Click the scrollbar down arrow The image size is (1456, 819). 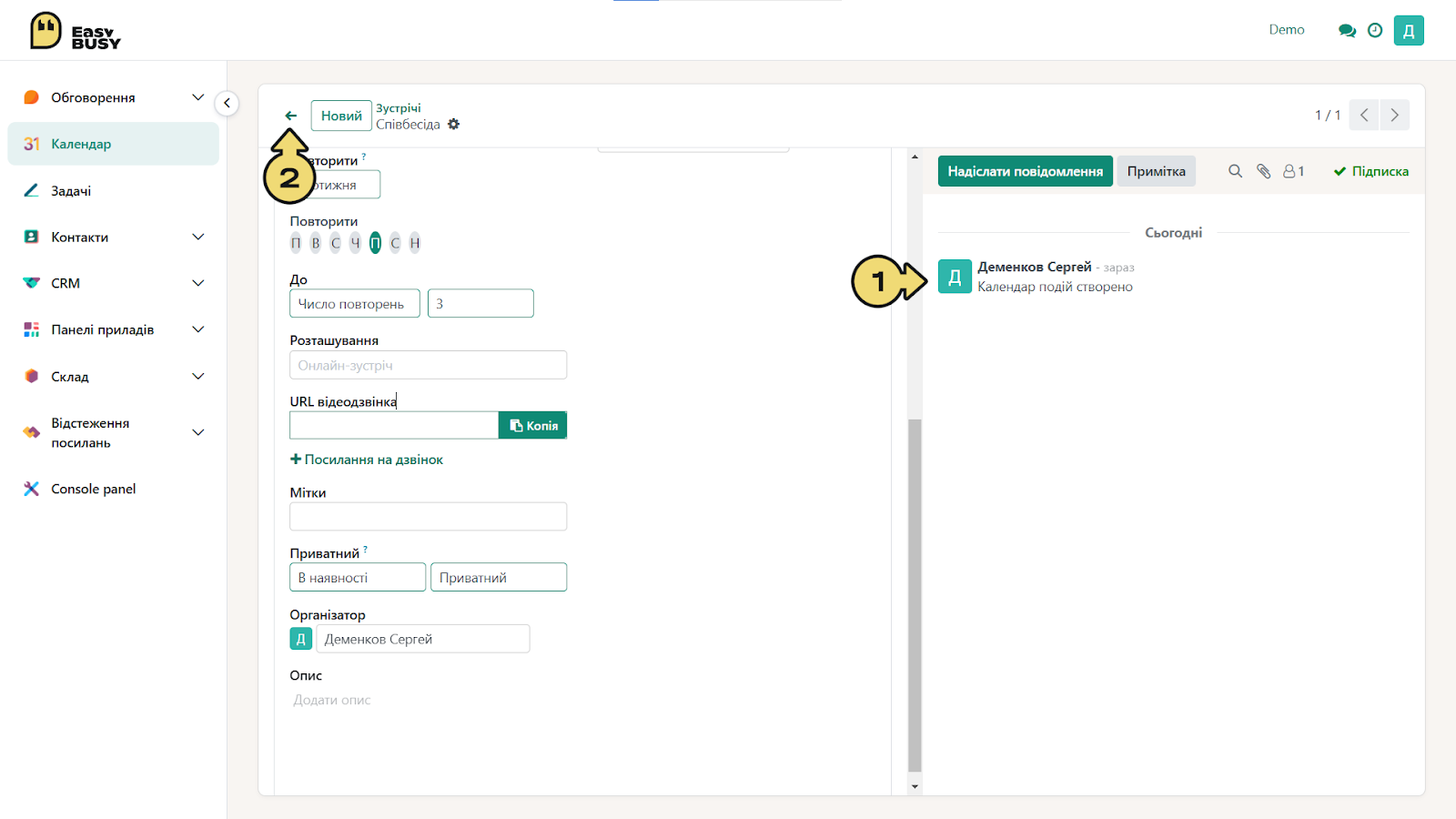click(915, 786)
